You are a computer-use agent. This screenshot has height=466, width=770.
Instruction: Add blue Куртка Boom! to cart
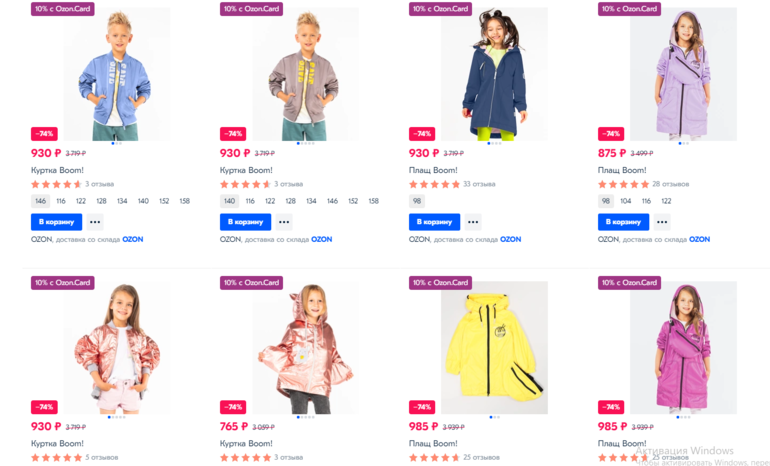click(55, 222)
